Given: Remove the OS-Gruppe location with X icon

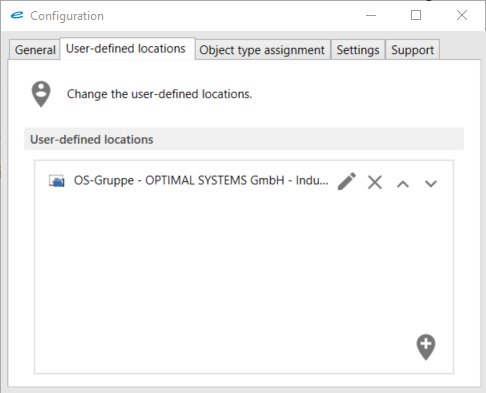Looking at the screenshot, I should click(x=375, y=182).
